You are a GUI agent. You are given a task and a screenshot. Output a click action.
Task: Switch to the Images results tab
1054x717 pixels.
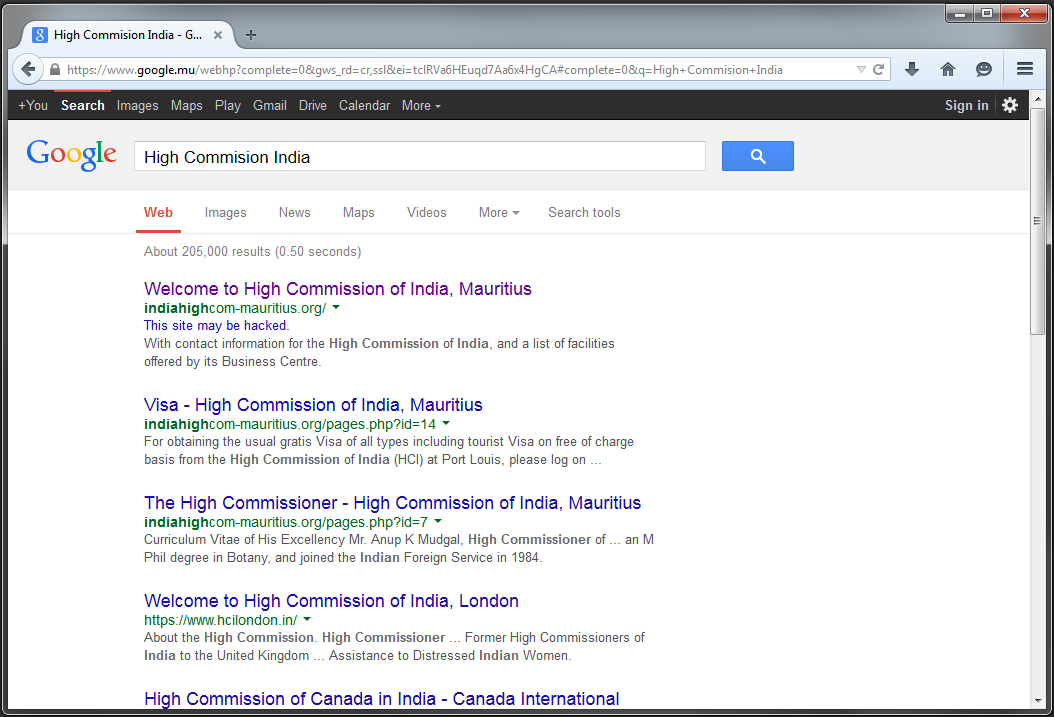click(x=225, y=212)
